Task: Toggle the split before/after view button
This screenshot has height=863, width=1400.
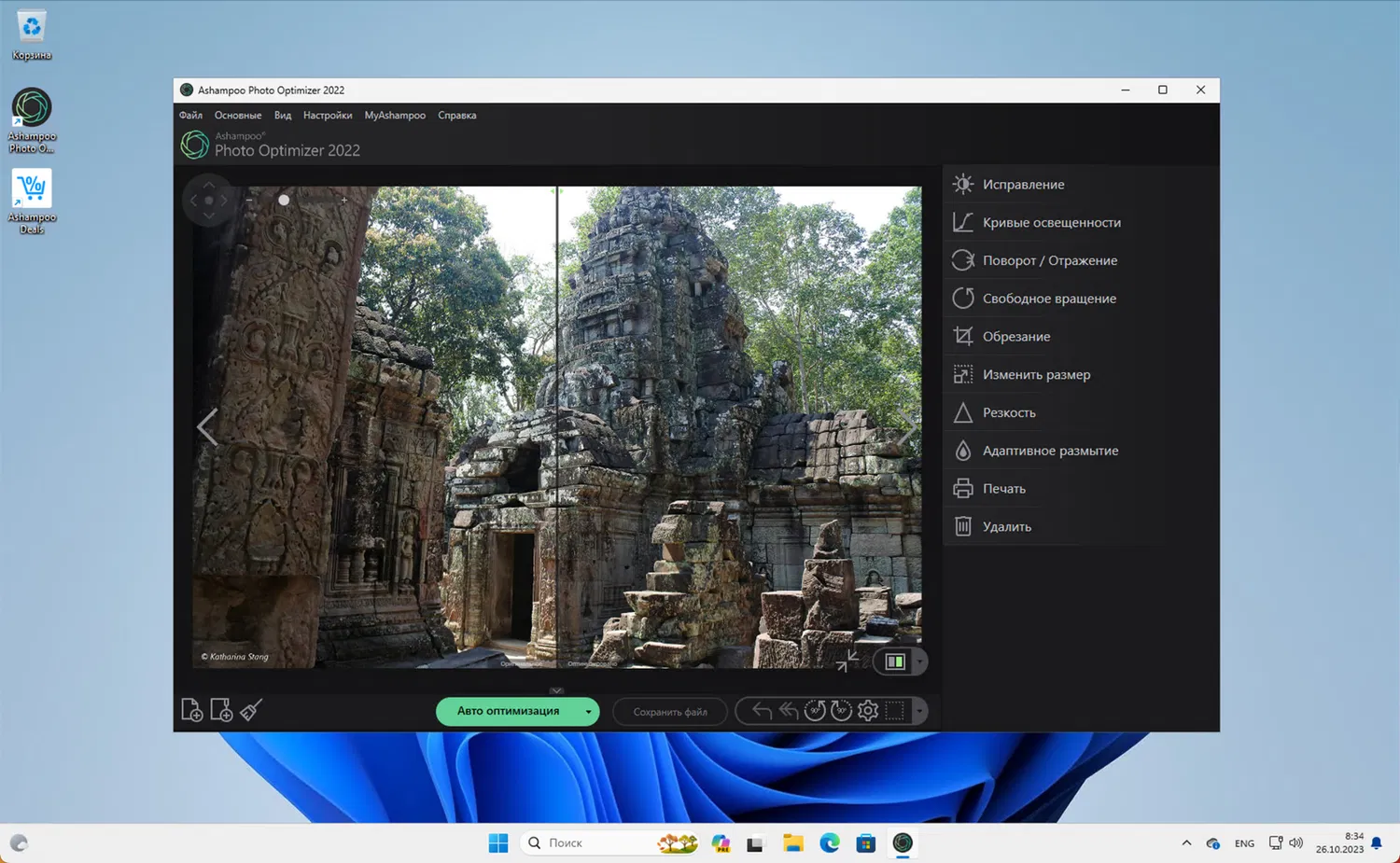Action: point(895,661)
